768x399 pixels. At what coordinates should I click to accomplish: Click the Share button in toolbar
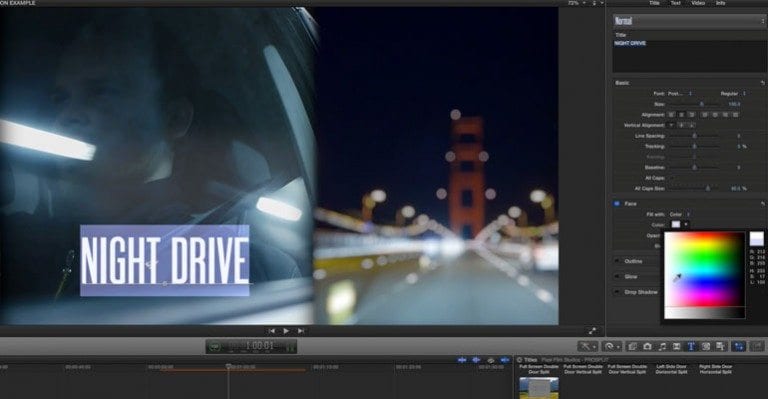pyautogui.click(x=757, y=347)
